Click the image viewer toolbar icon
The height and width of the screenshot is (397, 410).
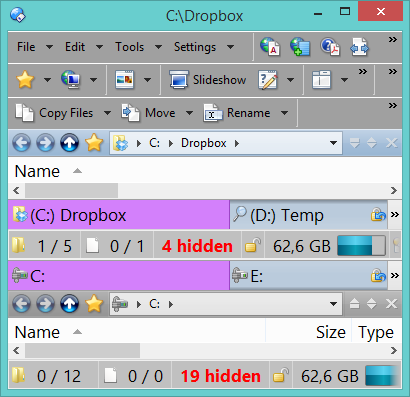(x=124, y=79)
